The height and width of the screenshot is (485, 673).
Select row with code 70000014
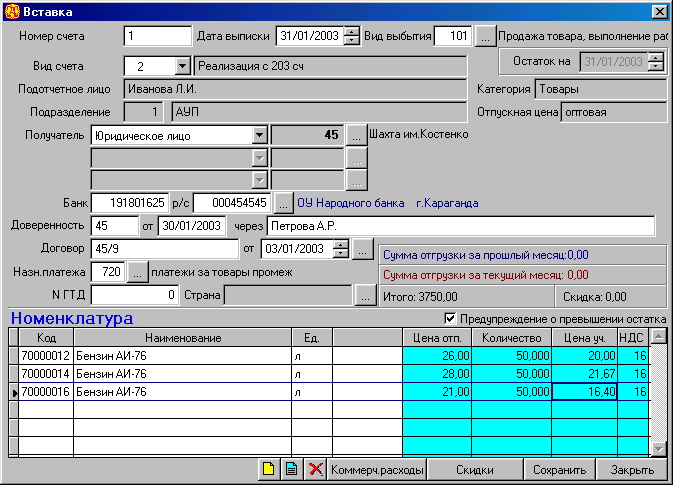pos(46,373)
